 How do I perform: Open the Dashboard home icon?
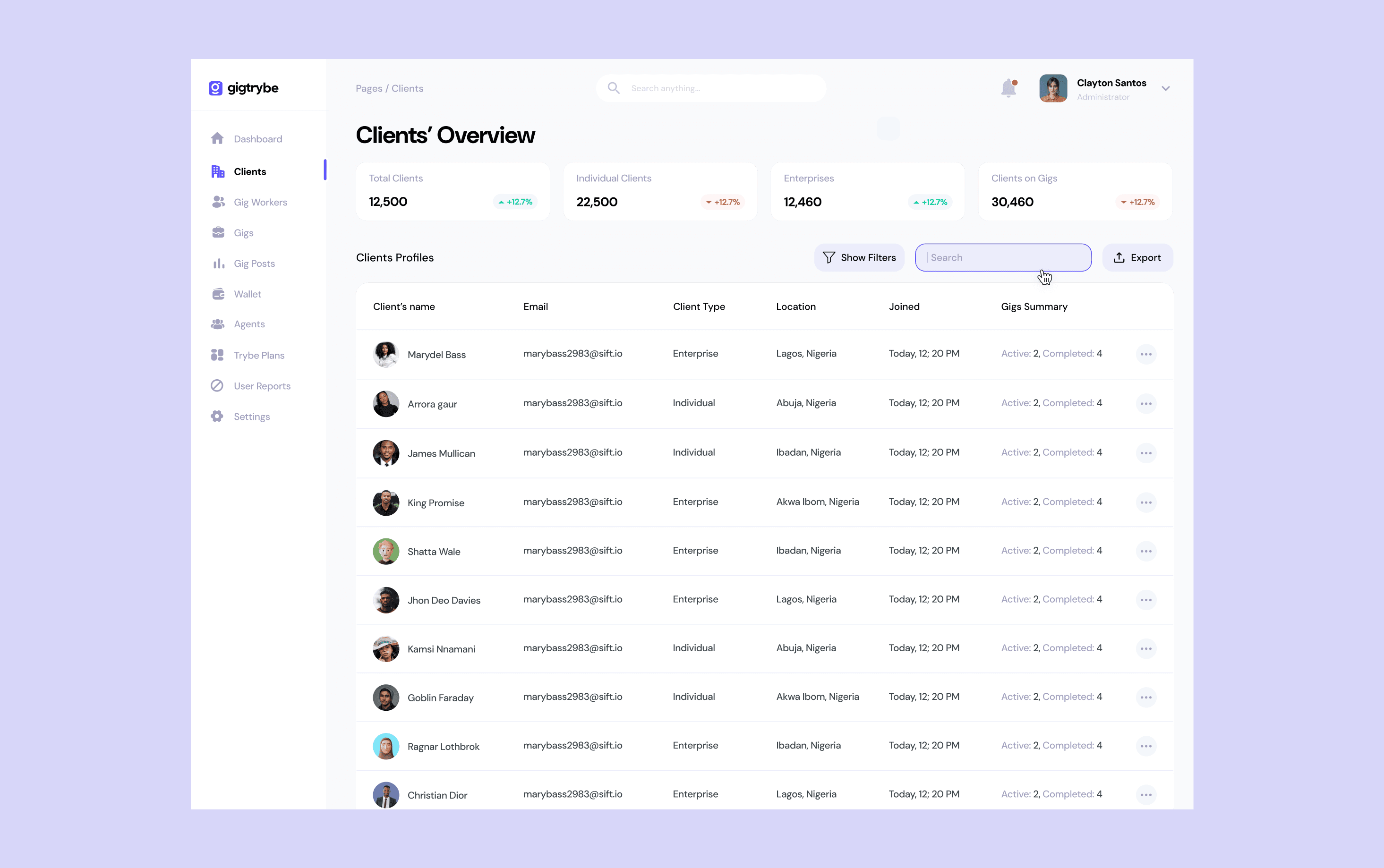click(x=217, y=138)
